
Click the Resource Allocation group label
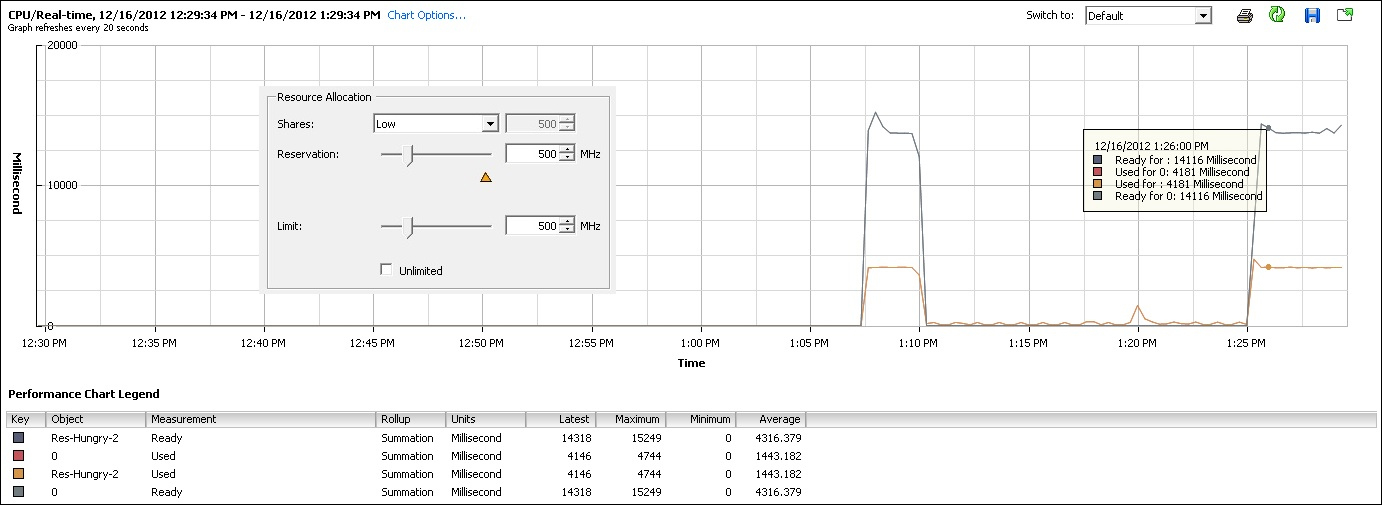coord(324,97)
